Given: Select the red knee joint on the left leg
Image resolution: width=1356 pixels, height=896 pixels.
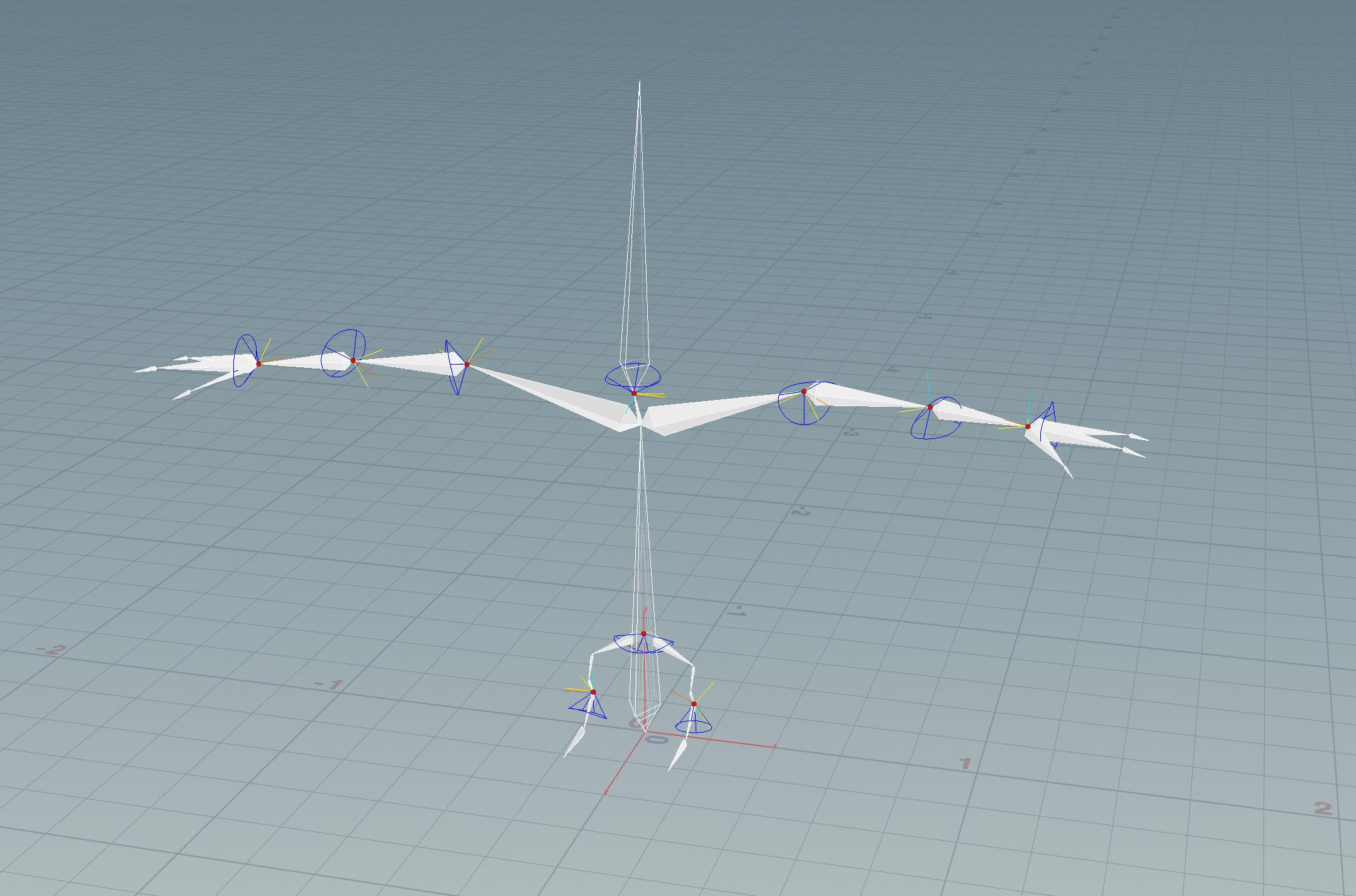Looking at the screenshot, I should 592,692.
